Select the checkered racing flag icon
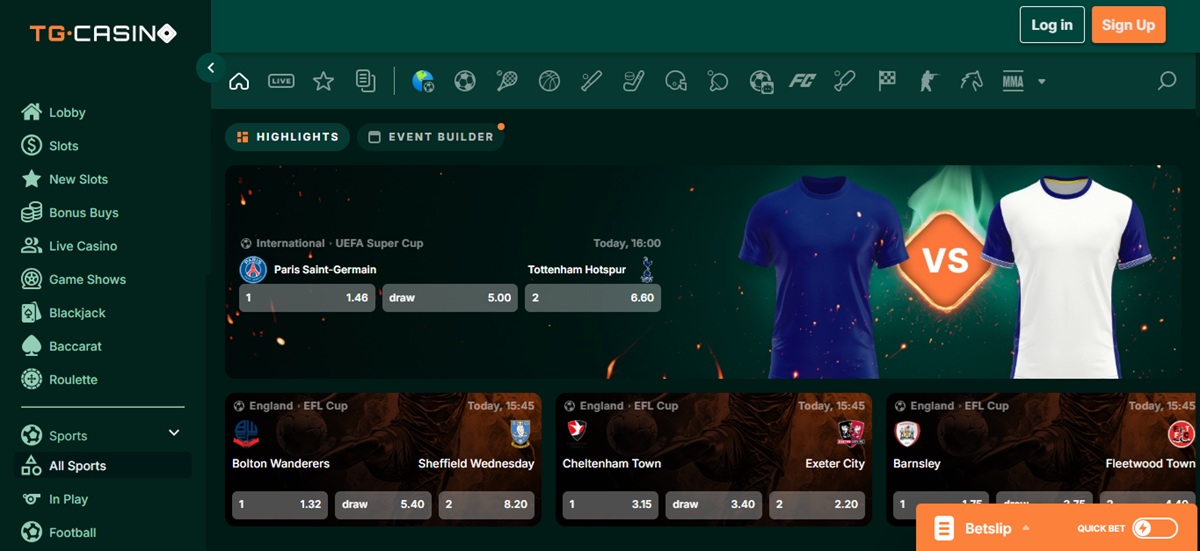 (x=887, y=81)
